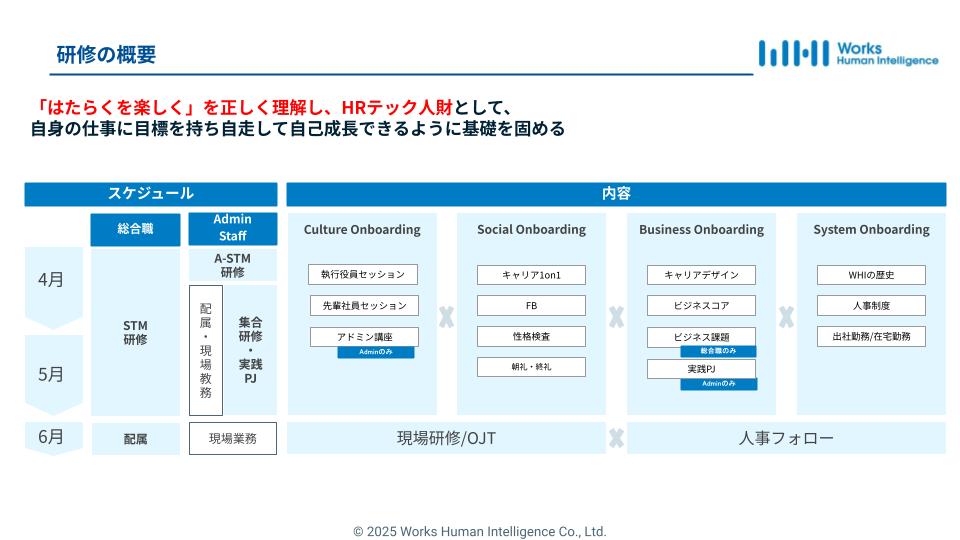Select the 総合職 column header
Screen dimensions: 960x540
coord(135,230)
